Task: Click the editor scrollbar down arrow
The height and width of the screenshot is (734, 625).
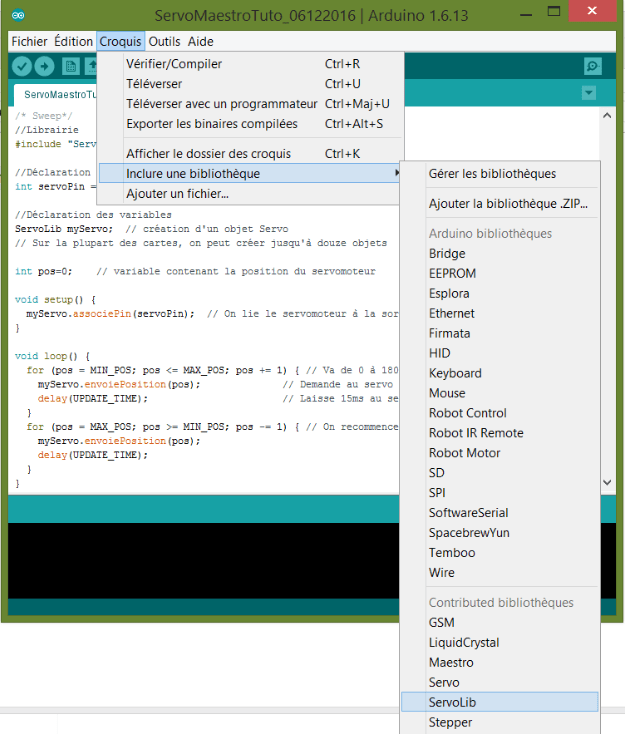Action: (607, 482)
